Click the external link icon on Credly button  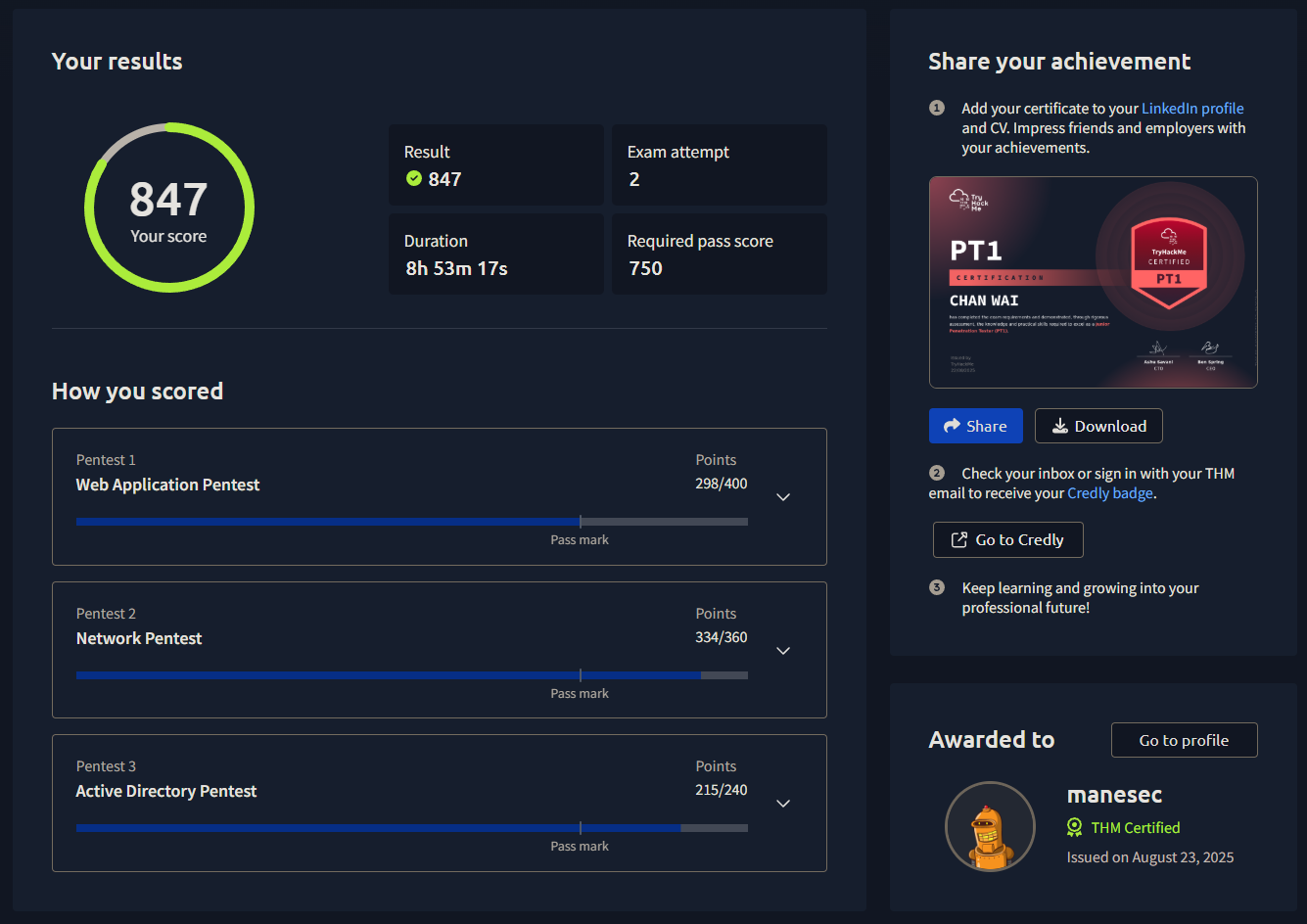tap(958, 539)
